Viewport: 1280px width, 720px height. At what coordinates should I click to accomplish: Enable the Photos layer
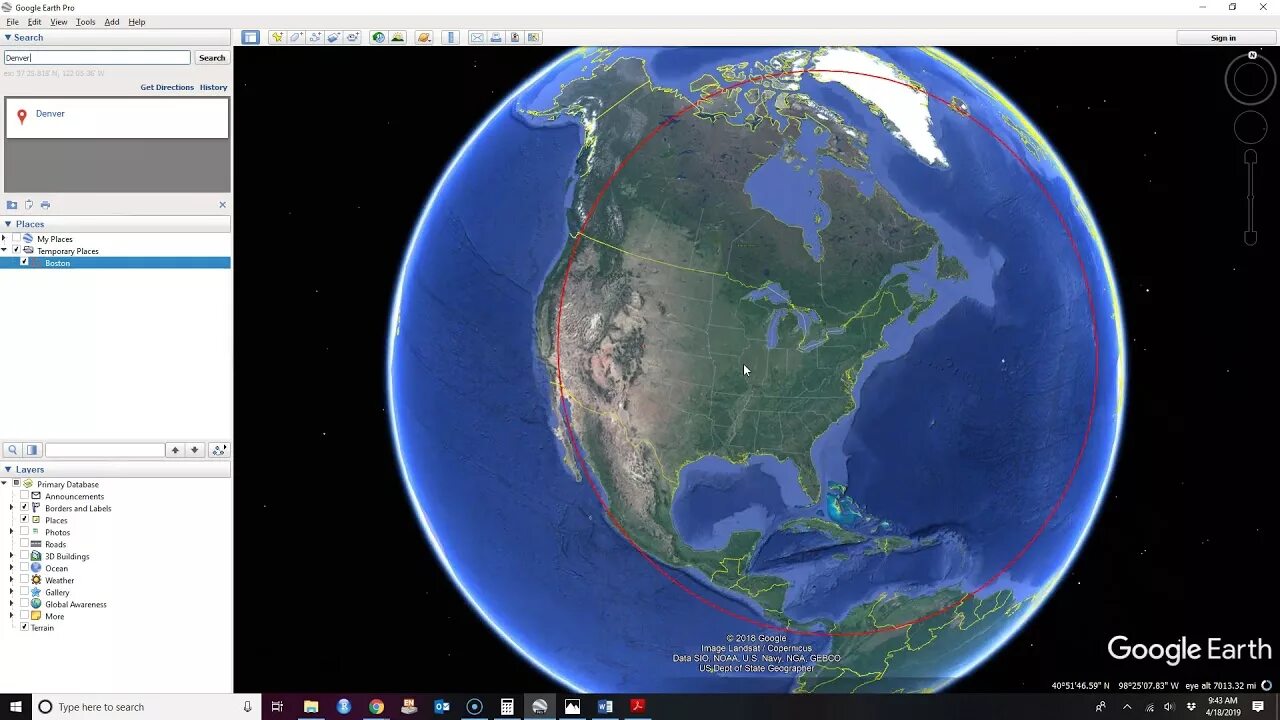pyautogui.click(x=24, y=532)
